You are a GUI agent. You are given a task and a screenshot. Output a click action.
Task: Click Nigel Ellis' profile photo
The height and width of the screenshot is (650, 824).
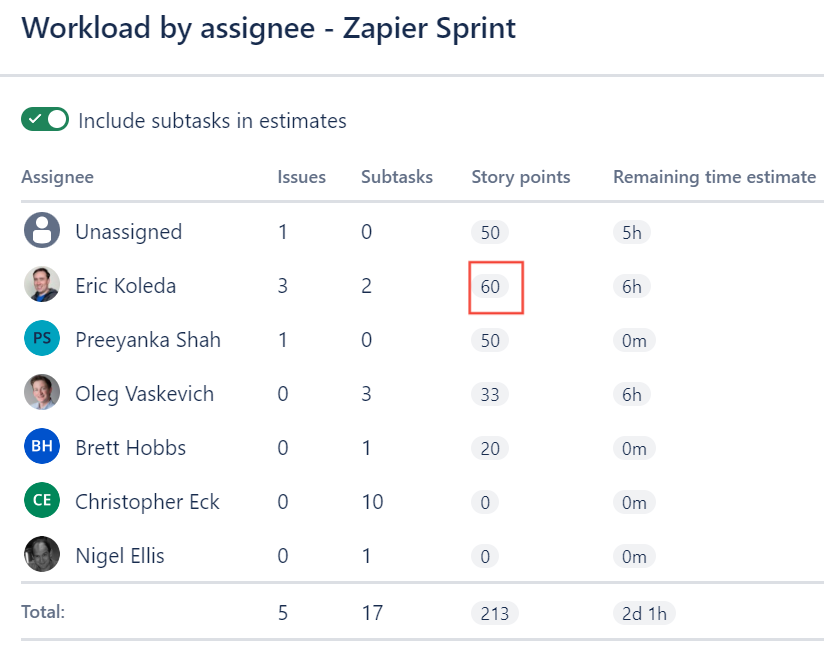coord(42,555)
